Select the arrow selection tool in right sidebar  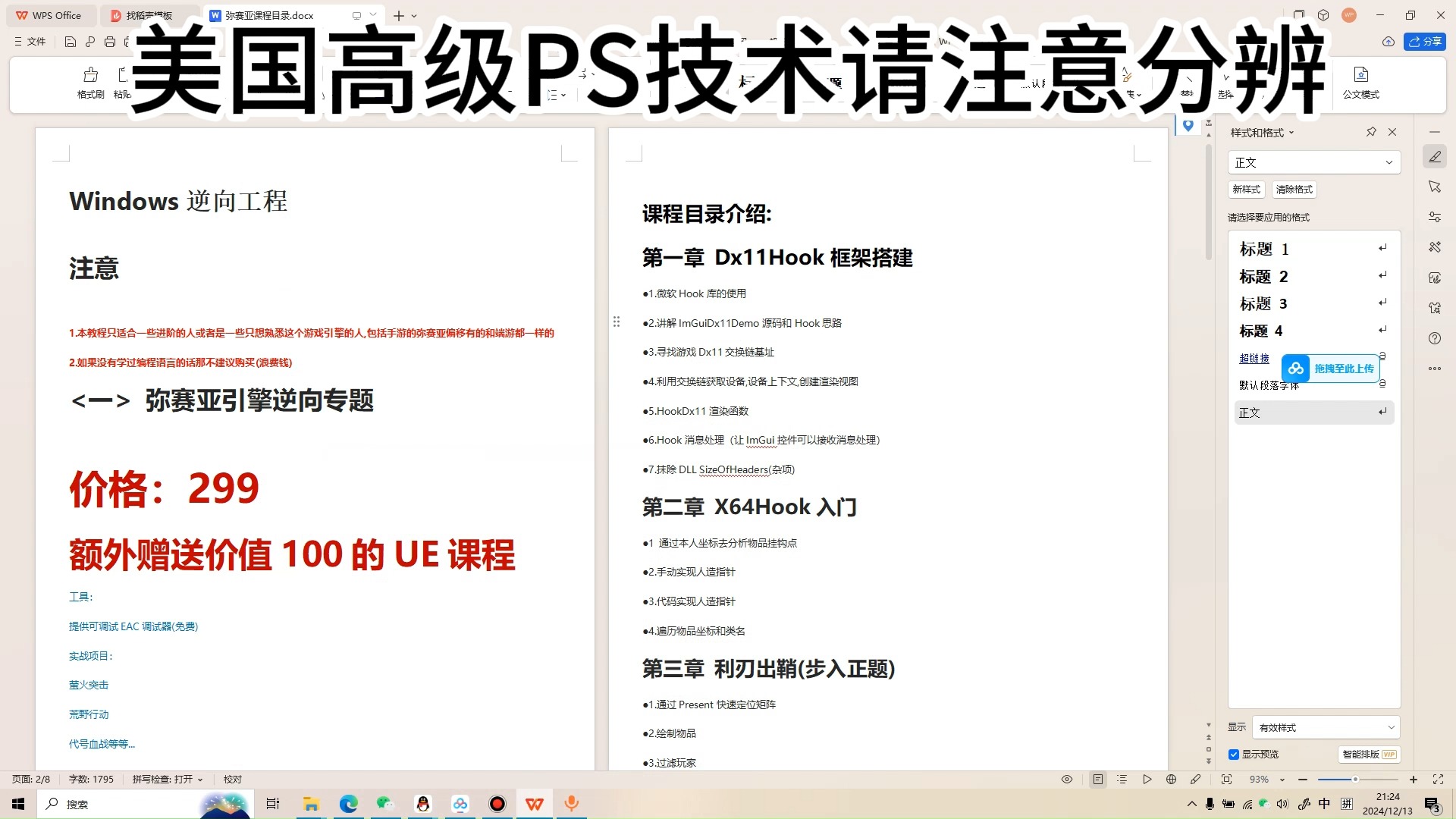(1435, 187)
